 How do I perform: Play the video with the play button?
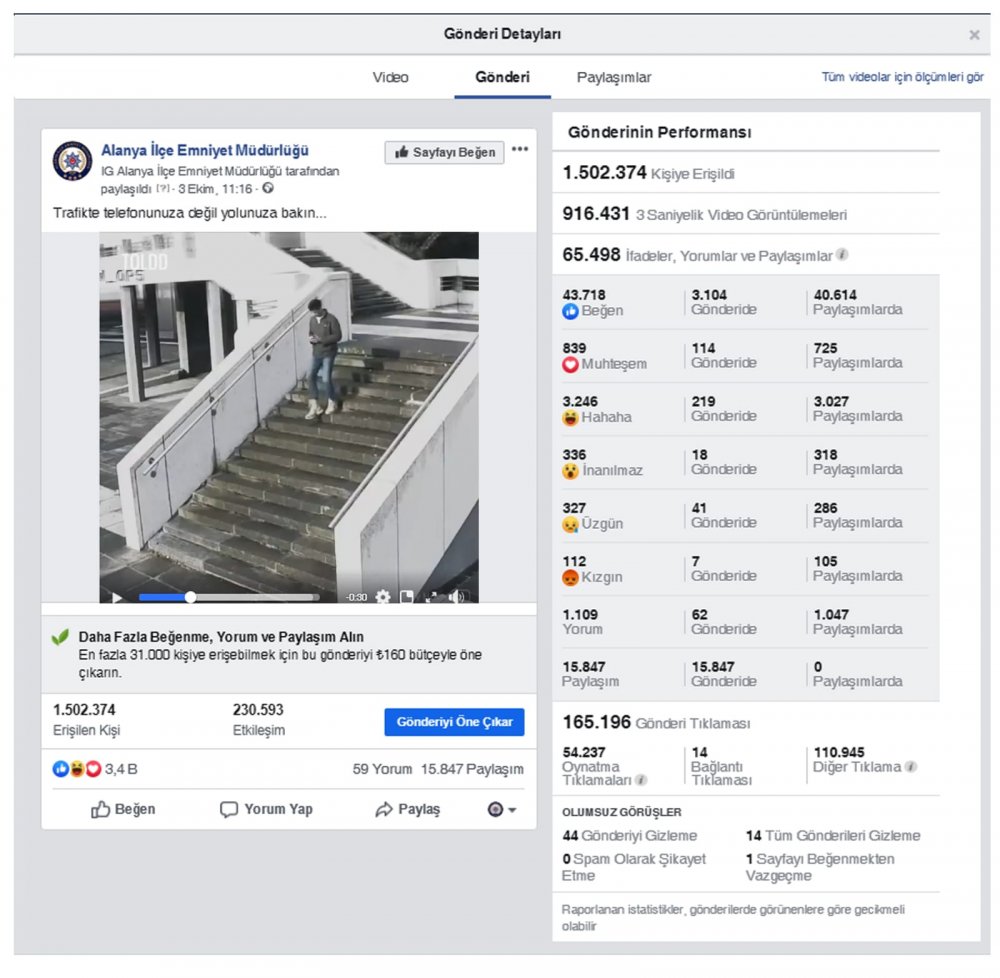pos(117,598)
